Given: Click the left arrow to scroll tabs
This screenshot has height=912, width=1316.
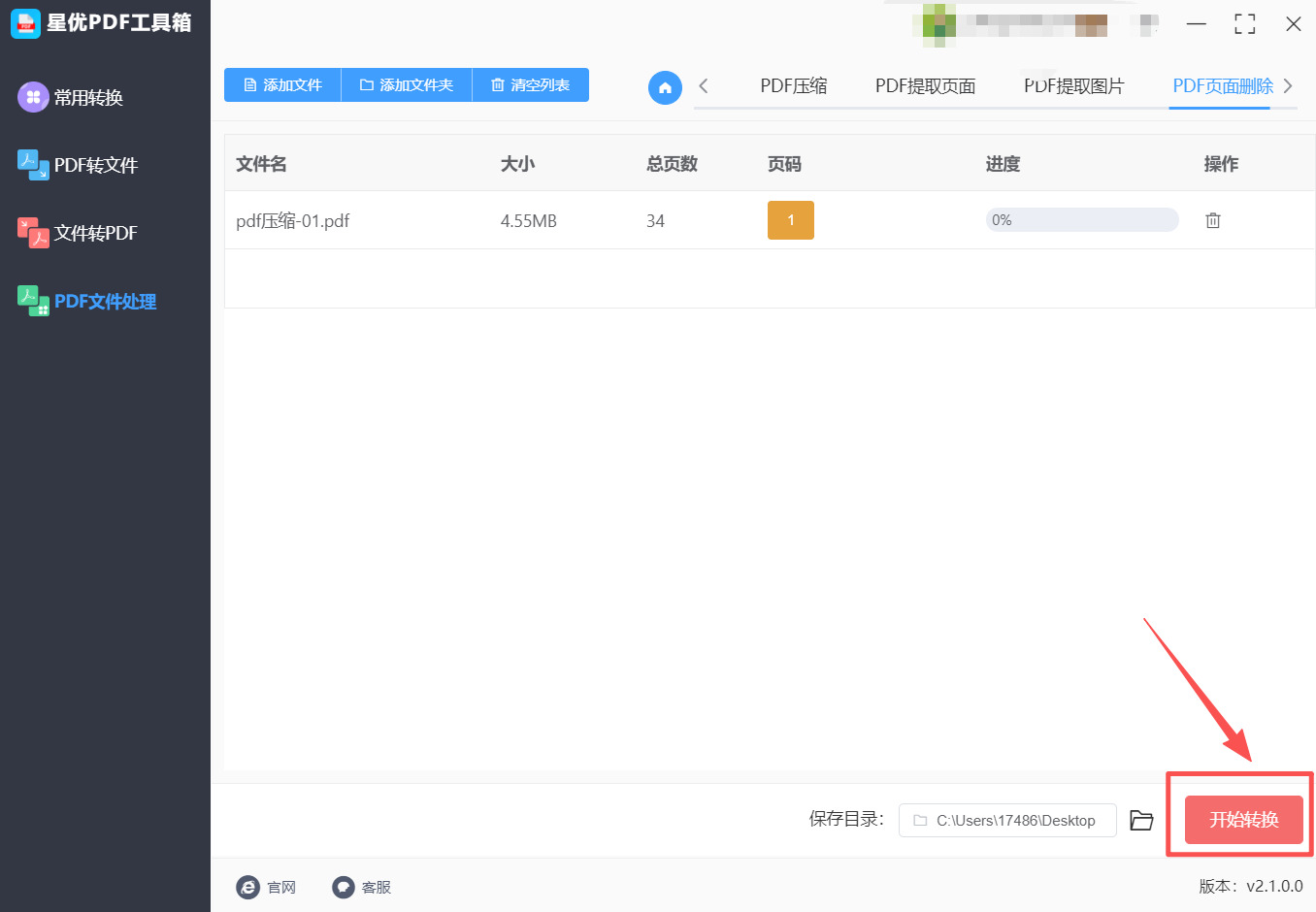Looking at the screenshot, I should pyautogui.click(x=706, y=86).
